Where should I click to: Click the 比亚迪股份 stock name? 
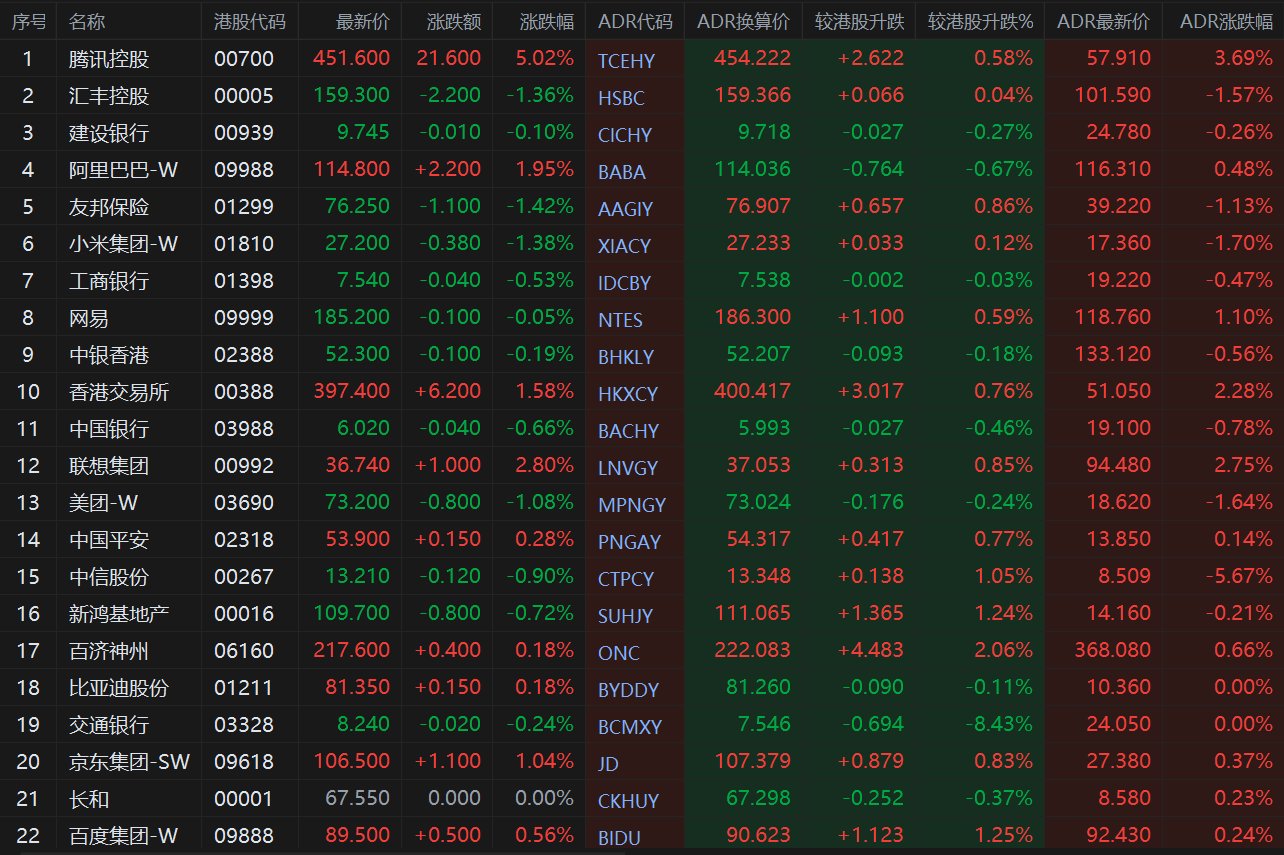coord(119,688)
